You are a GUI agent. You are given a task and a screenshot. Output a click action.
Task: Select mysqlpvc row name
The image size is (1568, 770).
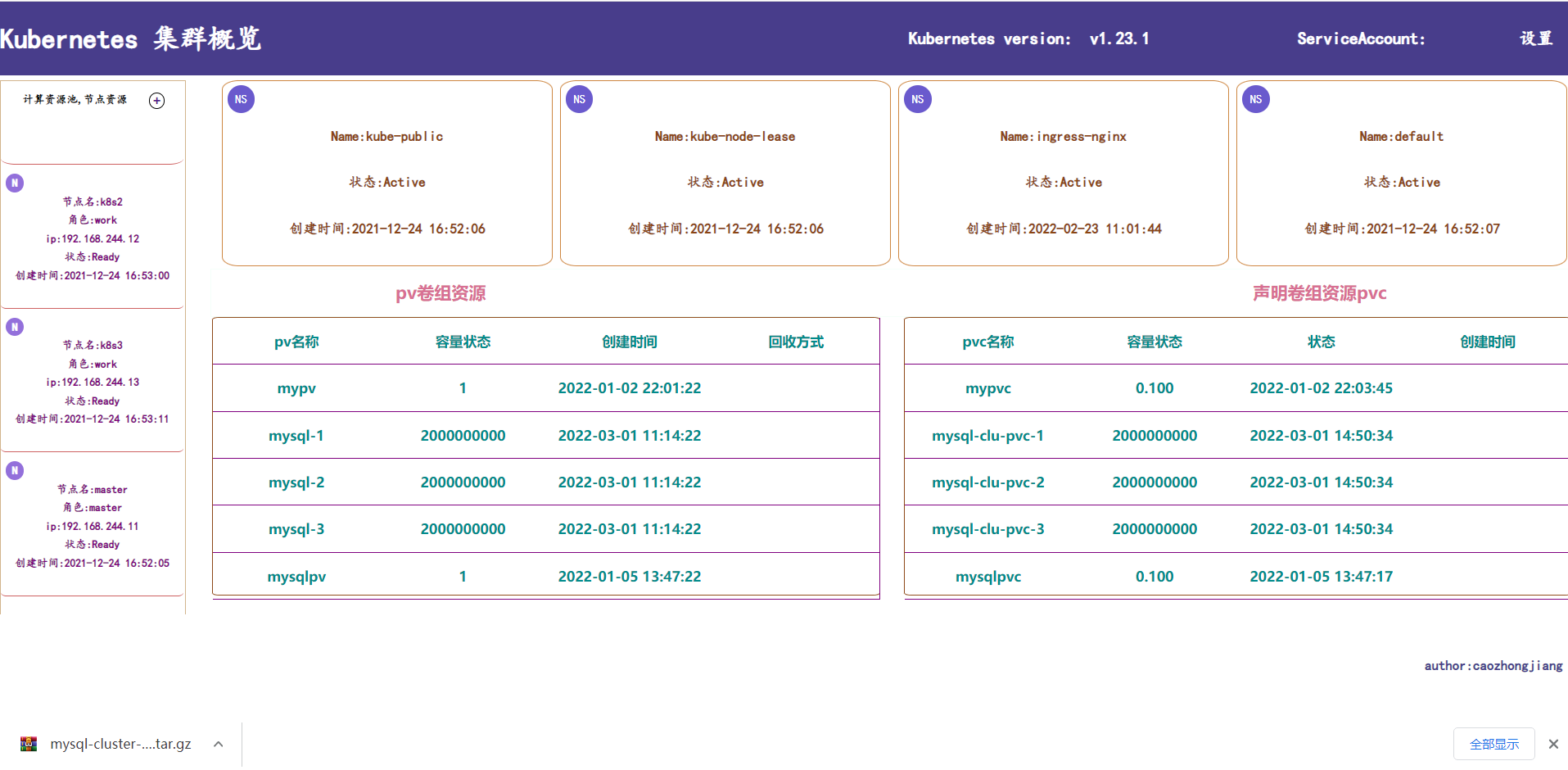(x=988, y=577)
